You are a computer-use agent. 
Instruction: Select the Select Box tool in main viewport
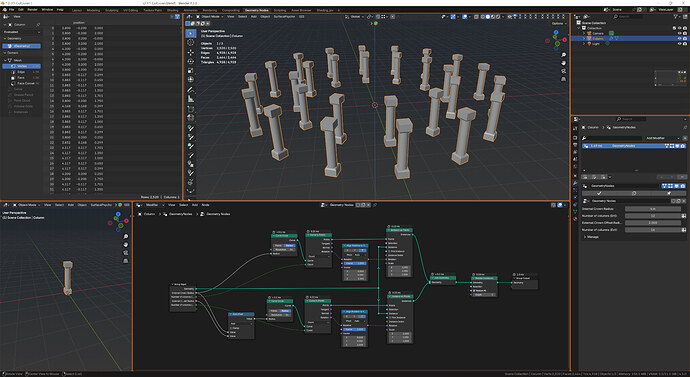tap(191, 33)
